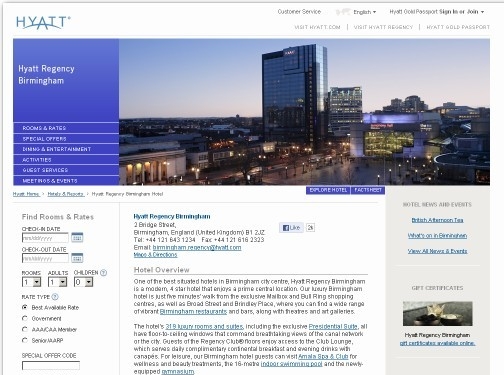504x375 pixels.
Task: Click the Explore Hotel tab
Action: 328,190
